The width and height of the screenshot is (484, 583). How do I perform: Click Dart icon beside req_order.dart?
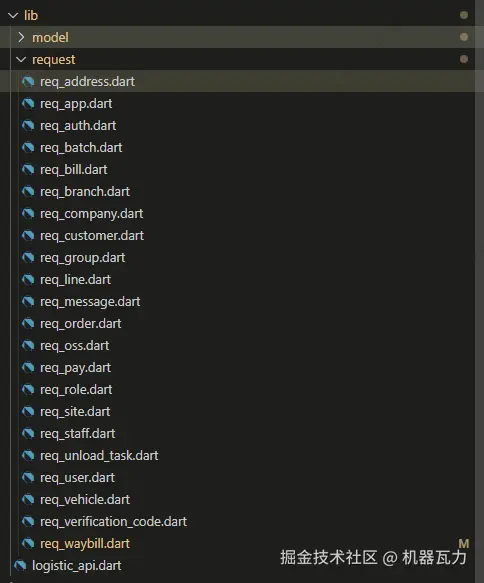click(28, 323)
